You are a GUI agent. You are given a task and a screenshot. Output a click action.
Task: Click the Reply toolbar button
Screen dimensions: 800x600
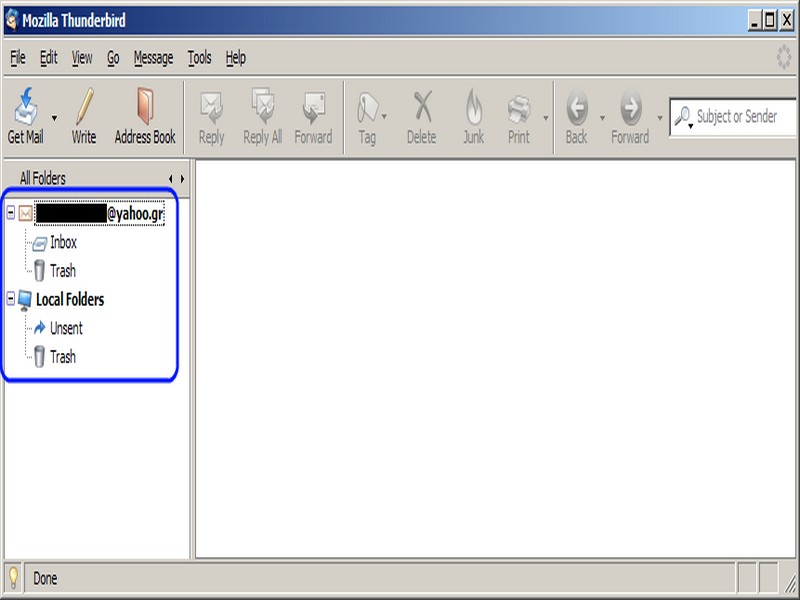[211, 118]
